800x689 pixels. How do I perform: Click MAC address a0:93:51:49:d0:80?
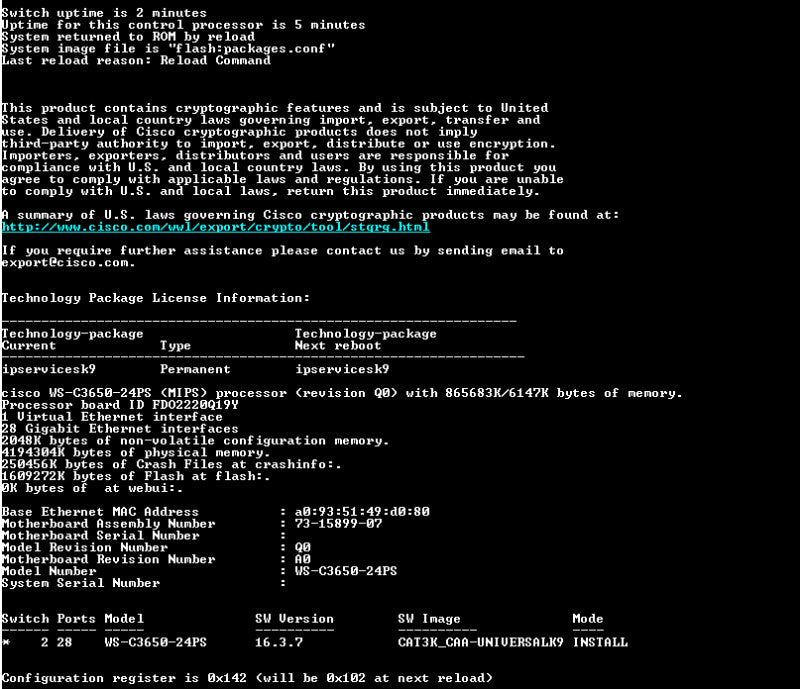tap(362, 512)
